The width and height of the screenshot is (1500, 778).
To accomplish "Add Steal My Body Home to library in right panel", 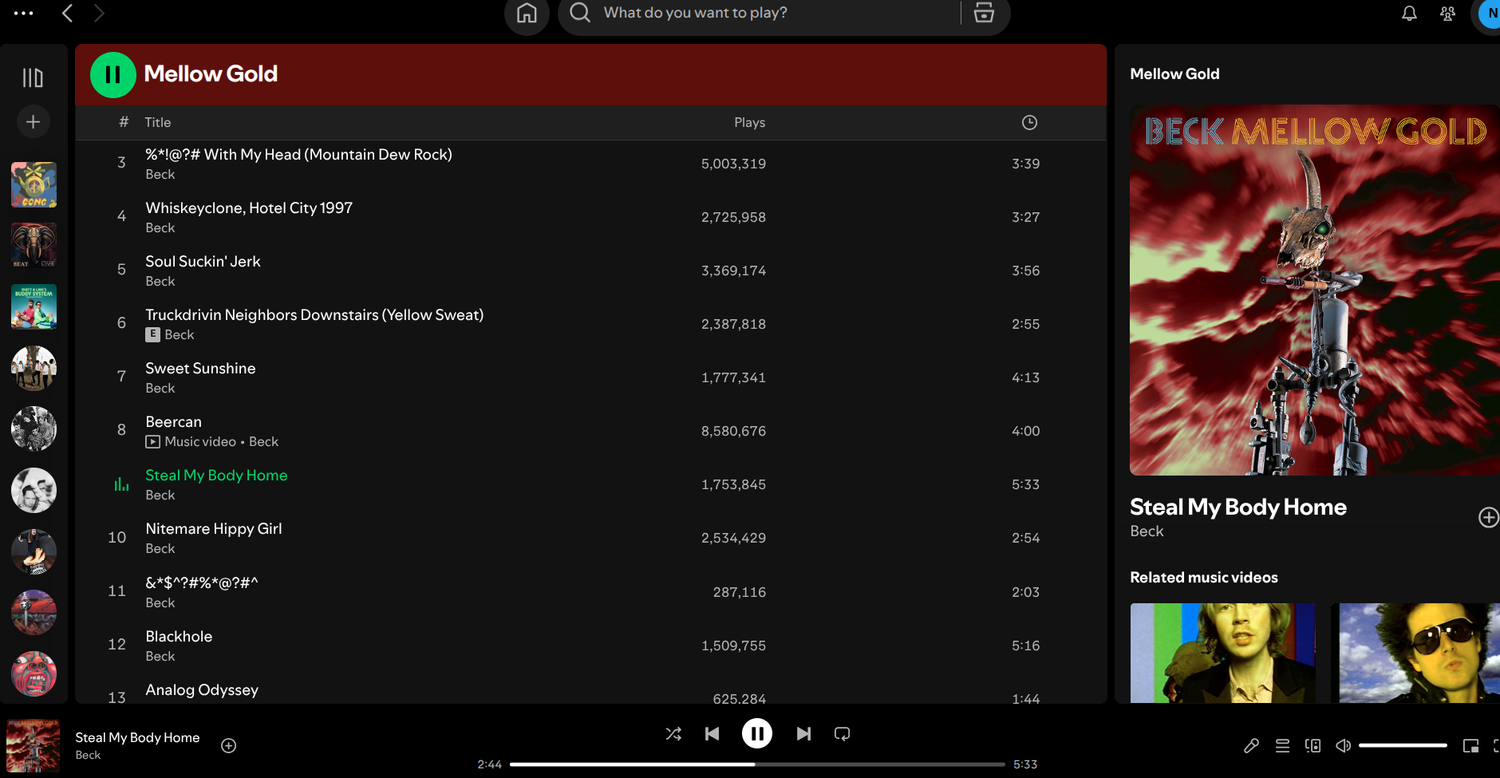I will tap(1488, 517).
